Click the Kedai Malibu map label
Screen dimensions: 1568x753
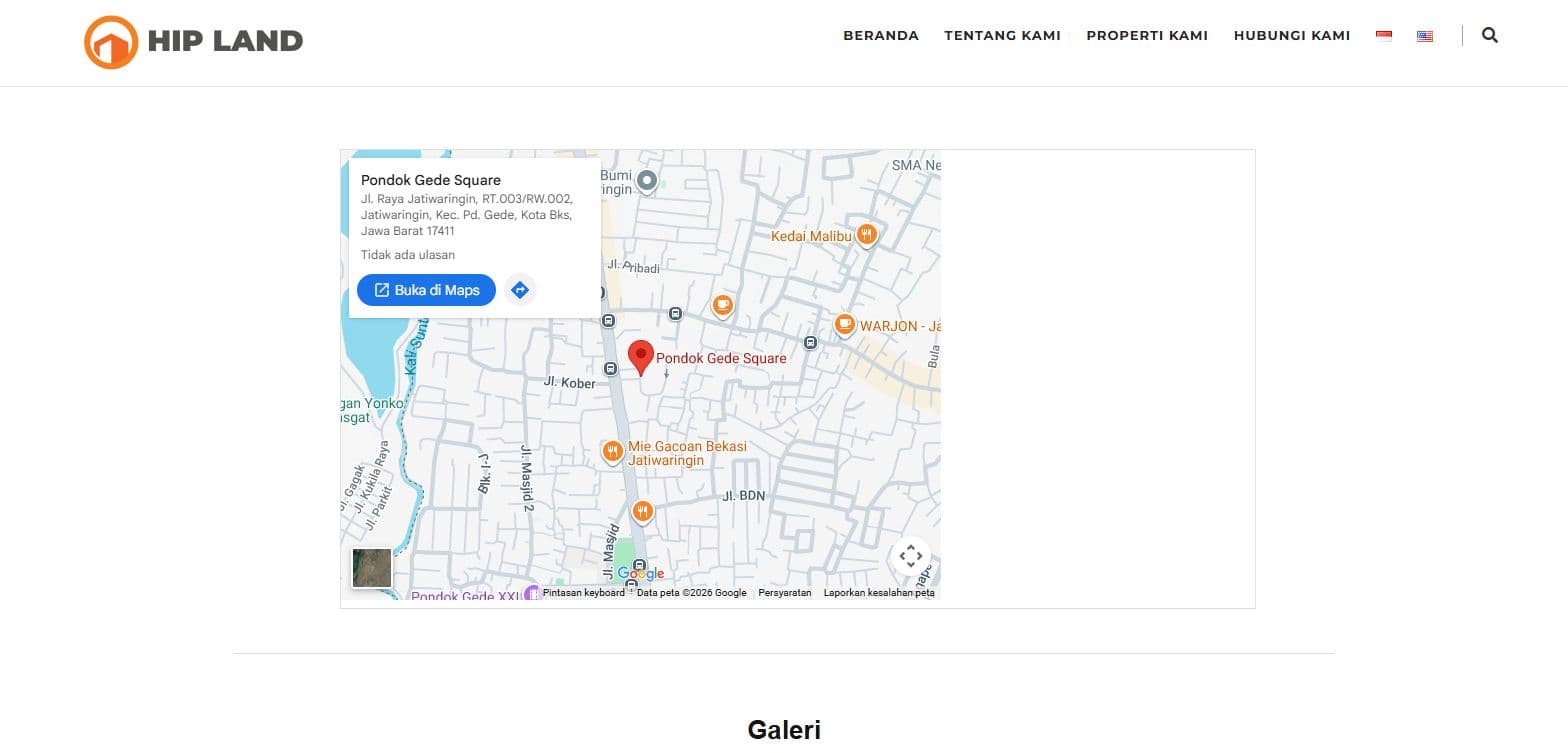click(811, 236)
